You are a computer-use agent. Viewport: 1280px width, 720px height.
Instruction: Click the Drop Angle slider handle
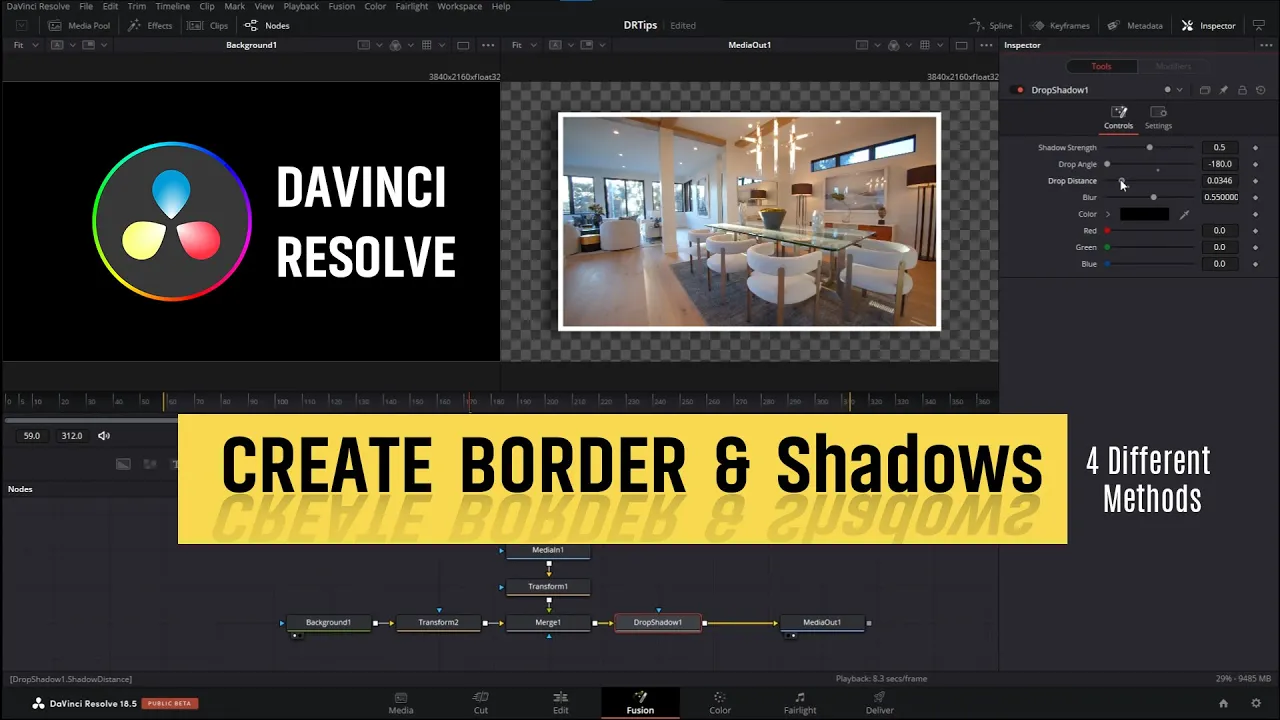click(1107, 164)
